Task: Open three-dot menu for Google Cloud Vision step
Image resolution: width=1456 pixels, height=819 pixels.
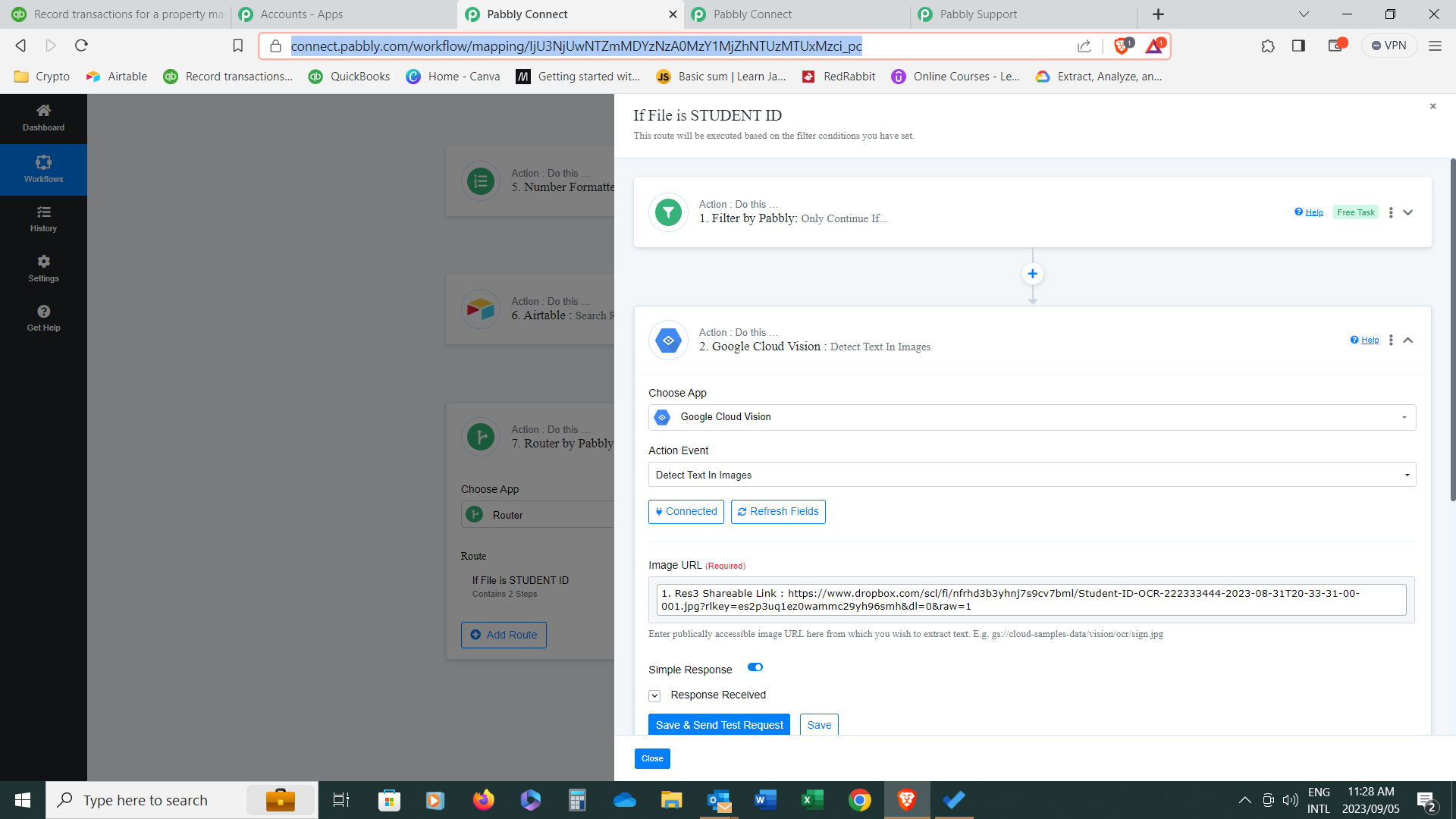Action: [1391, 340]
